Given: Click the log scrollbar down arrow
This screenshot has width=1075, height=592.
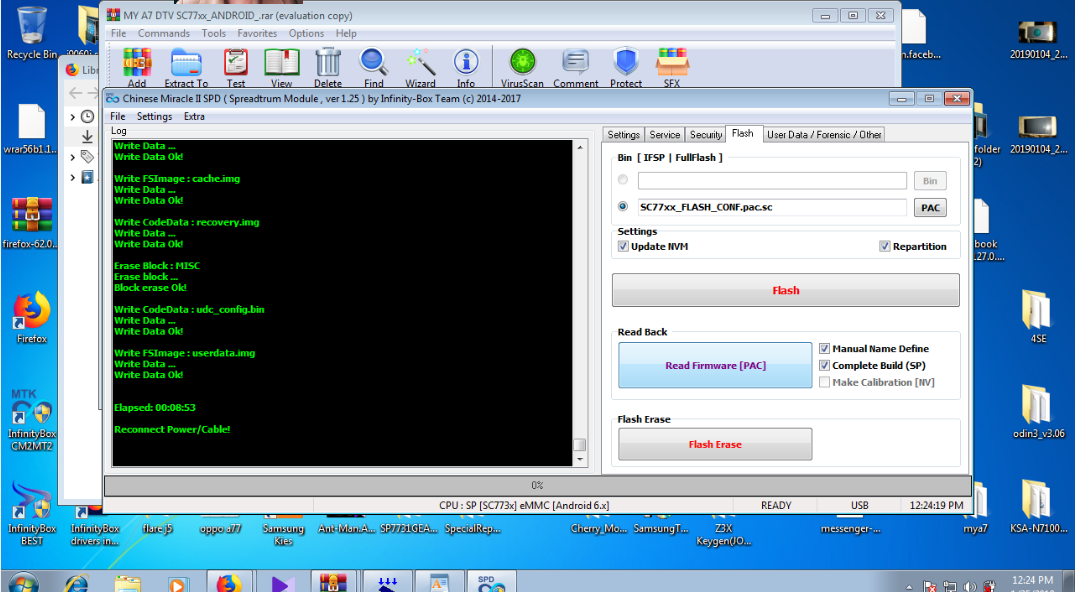Looking at the screenshot, I should pos(580,460).
